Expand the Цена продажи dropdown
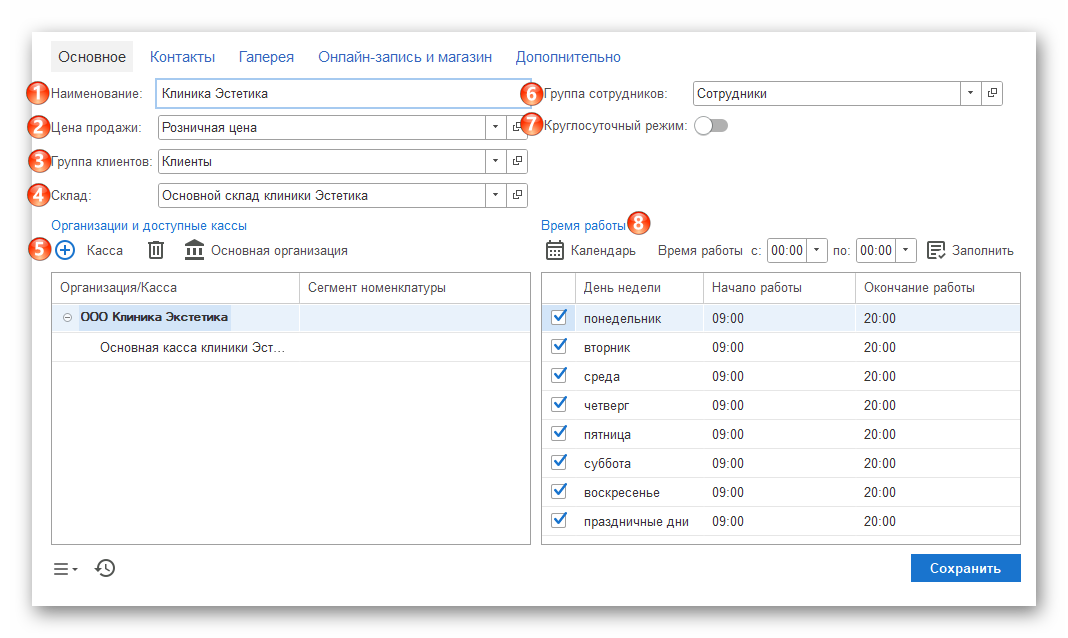The image size is (1068, 638). click(496, 127)
